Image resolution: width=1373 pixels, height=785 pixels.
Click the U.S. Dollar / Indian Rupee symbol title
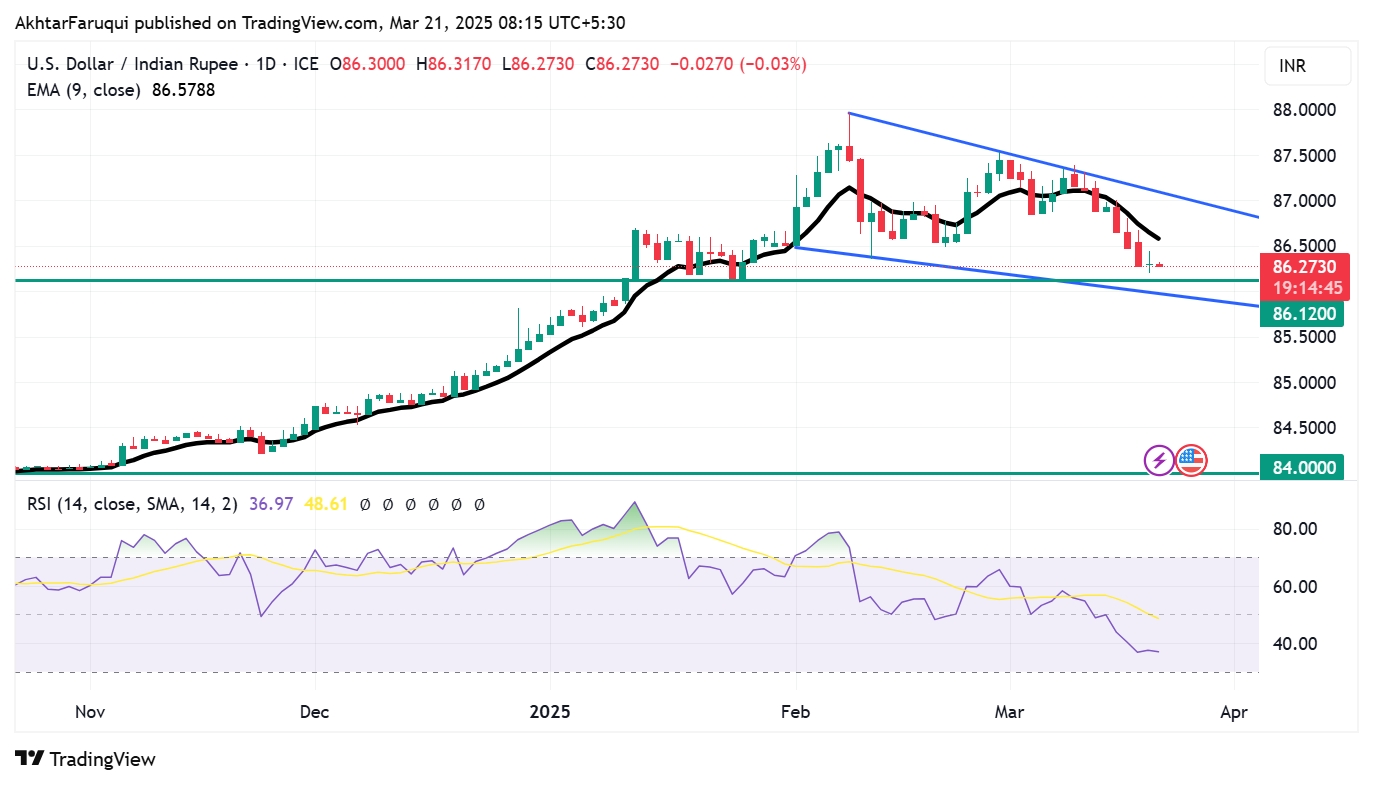click(132, 64)
